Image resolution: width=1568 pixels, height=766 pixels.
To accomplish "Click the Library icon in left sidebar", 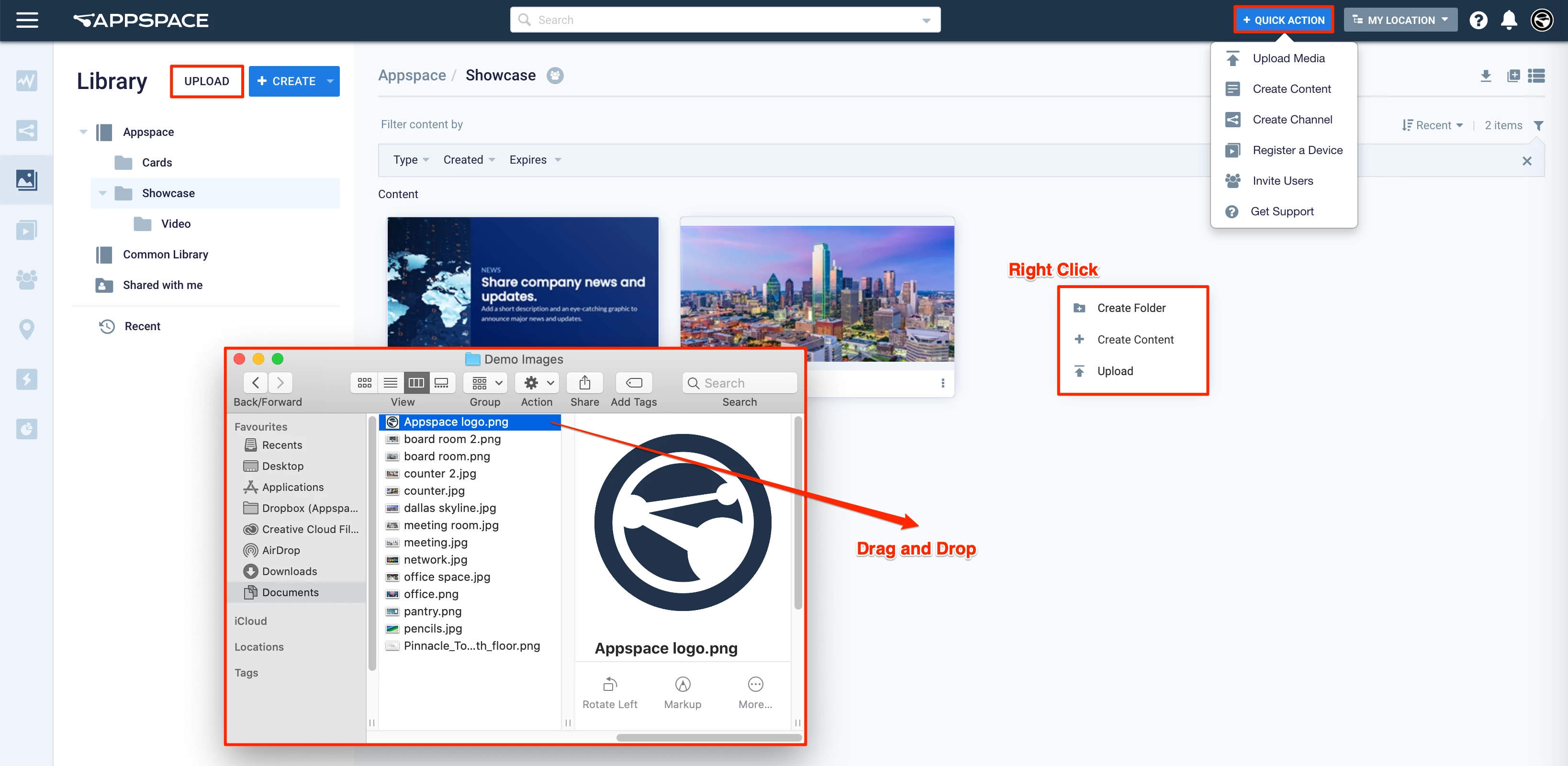I will point(26,180).
